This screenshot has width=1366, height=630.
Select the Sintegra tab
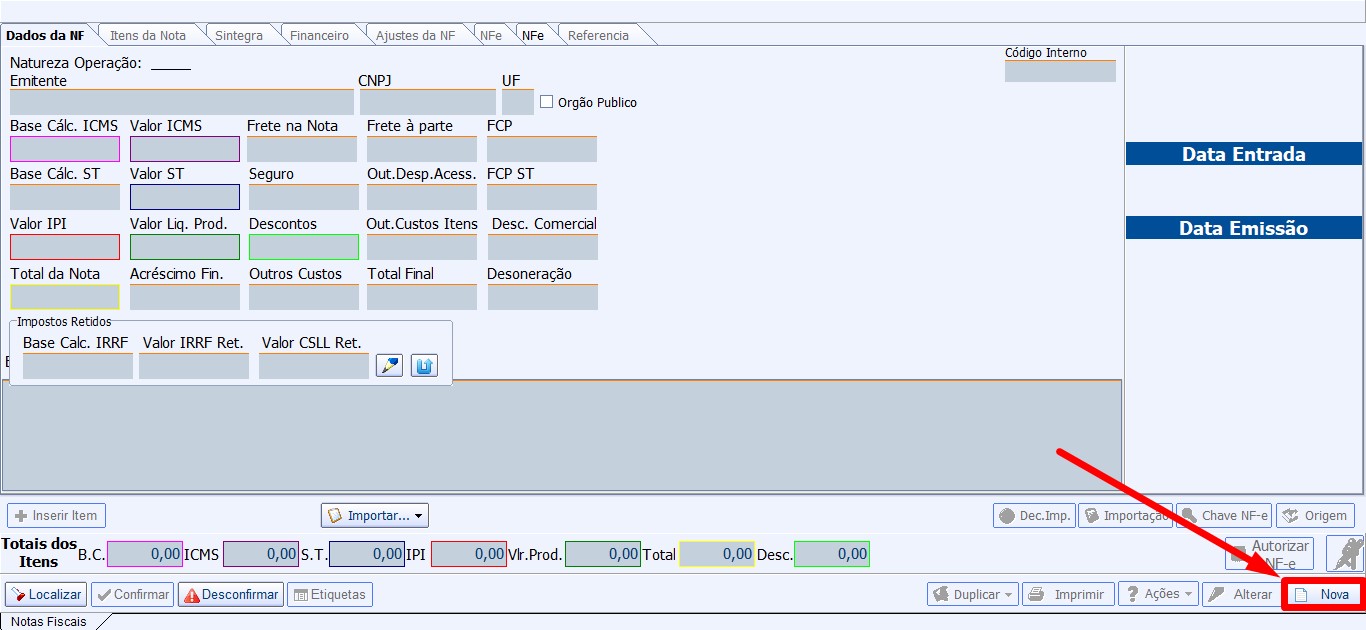tap(239, 35)
